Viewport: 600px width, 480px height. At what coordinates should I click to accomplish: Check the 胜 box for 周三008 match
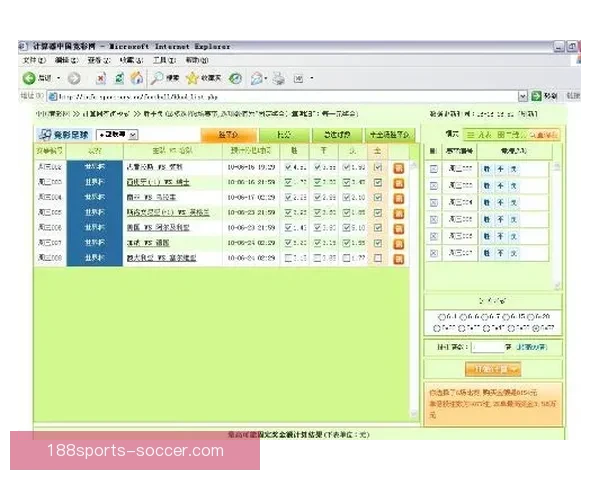click(x=288, y=258)
